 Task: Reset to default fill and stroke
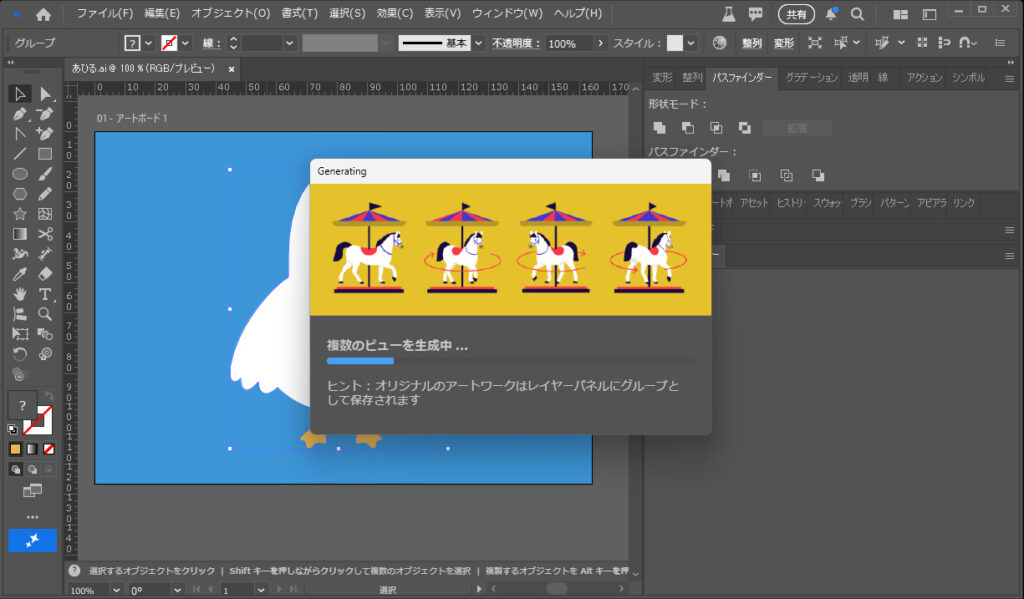tap(14, 430)
